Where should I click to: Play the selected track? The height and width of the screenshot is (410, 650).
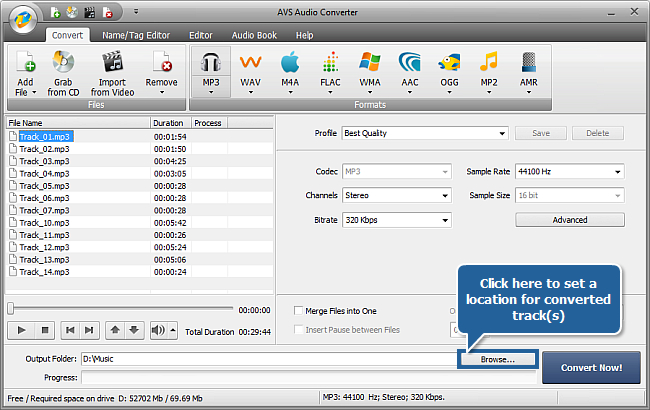tap(21, 330)
